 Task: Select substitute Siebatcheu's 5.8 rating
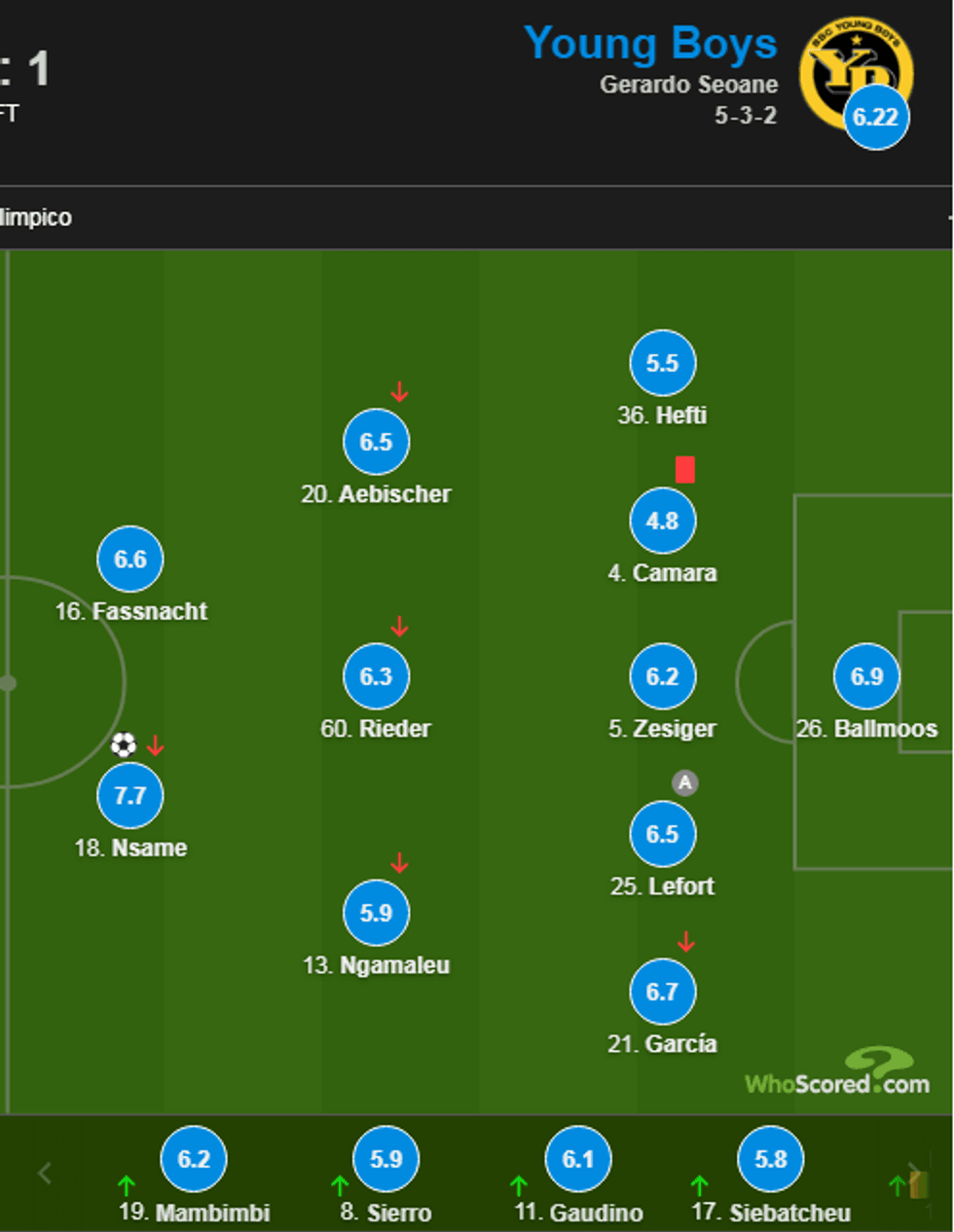[771, 1159]
